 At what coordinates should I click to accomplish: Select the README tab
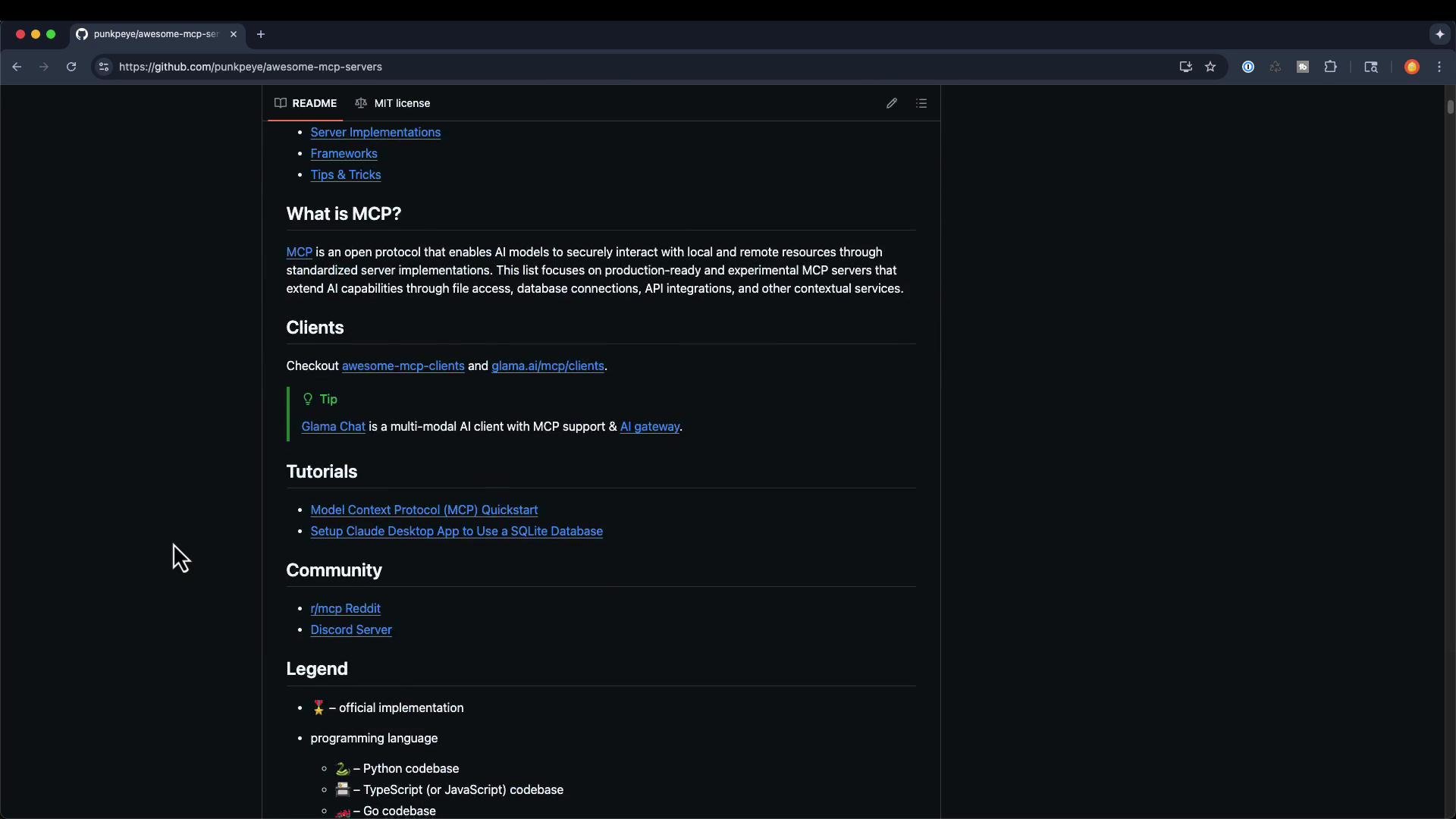306,103
